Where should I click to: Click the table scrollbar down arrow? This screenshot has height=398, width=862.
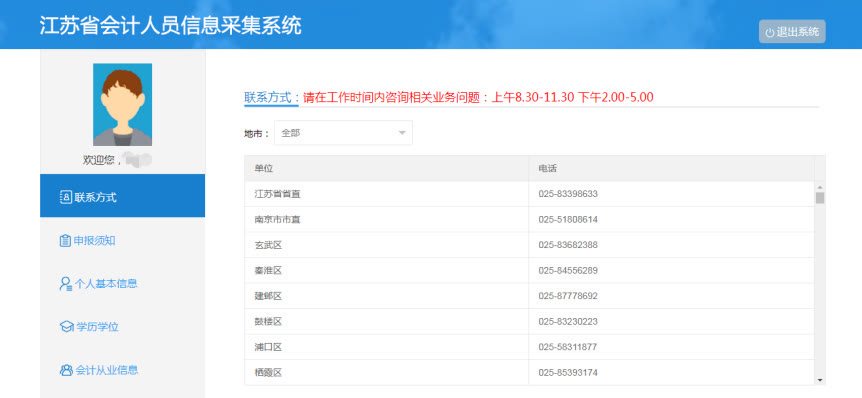point(820,380)
